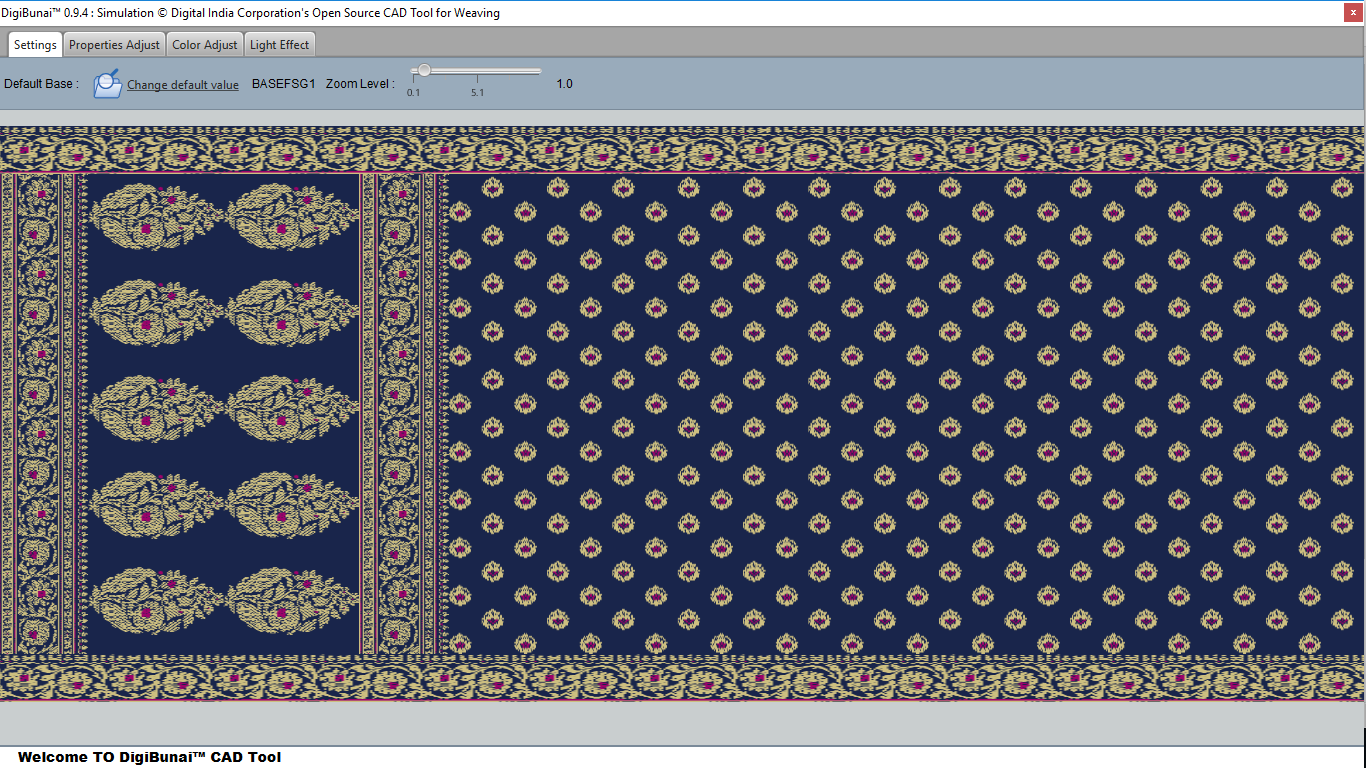
Task: Close the DigiBunai simulation window
Action: (1352, 13)
